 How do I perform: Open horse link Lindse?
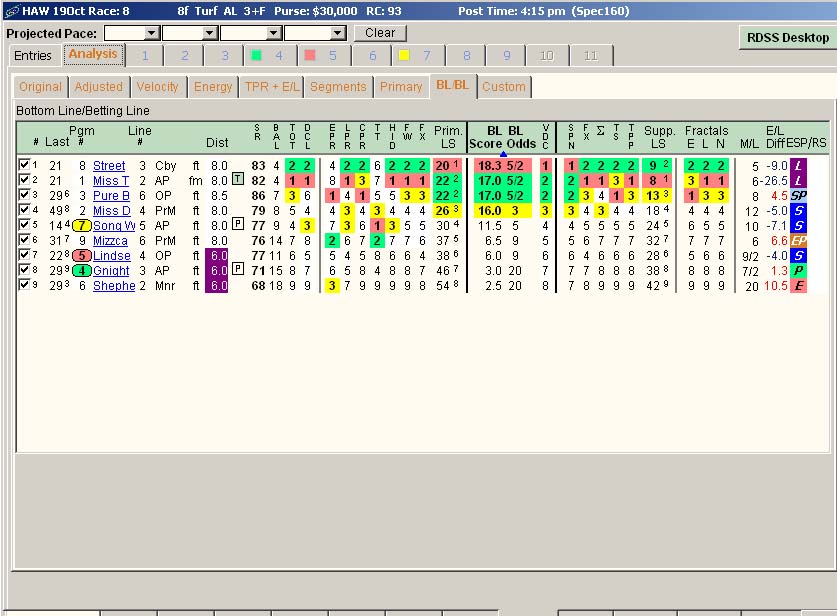click(x=112, y=256)
